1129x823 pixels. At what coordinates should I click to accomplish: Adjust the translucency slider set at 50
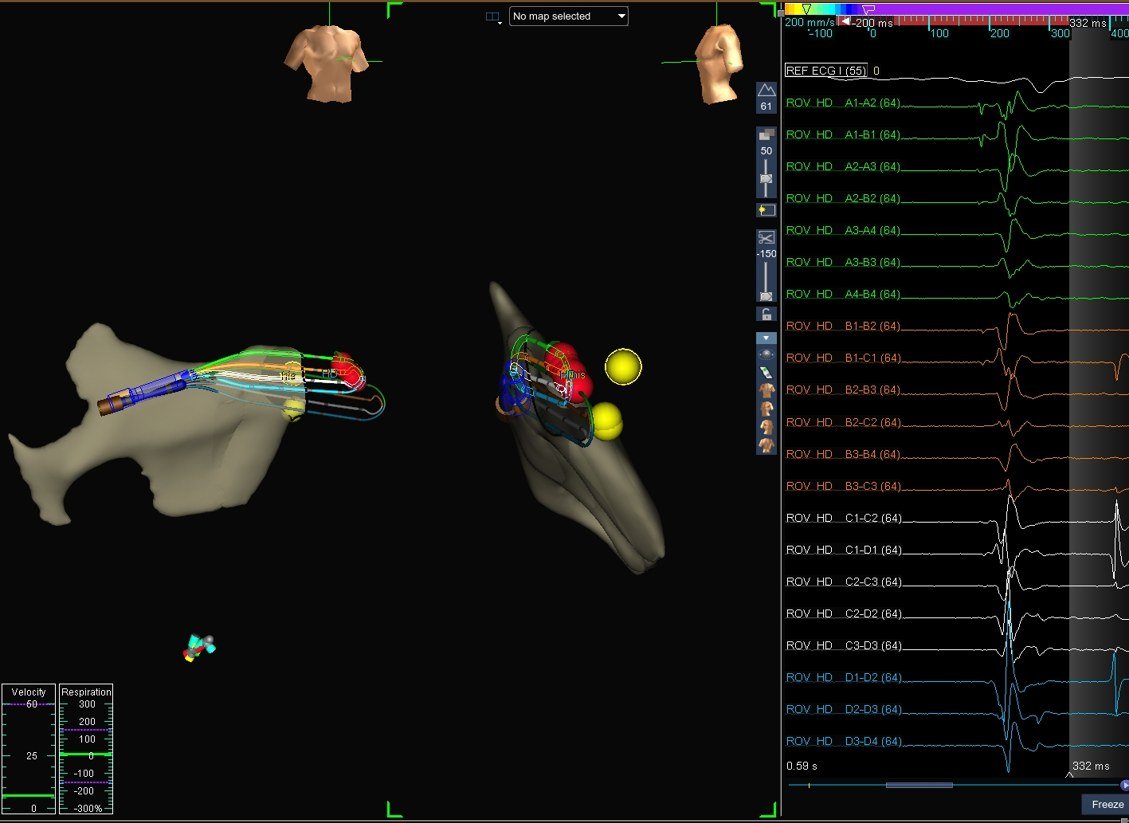(766, 178)
